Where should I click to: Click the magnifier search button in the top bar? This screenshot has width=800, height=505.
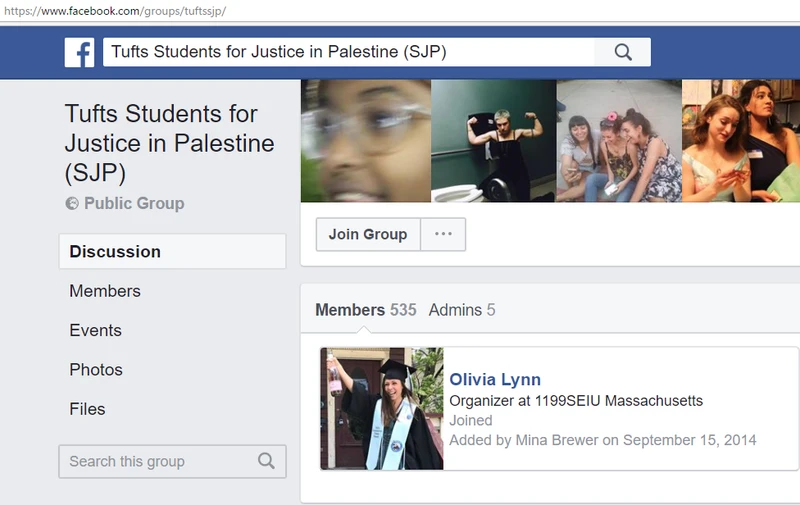click(622, 52)
